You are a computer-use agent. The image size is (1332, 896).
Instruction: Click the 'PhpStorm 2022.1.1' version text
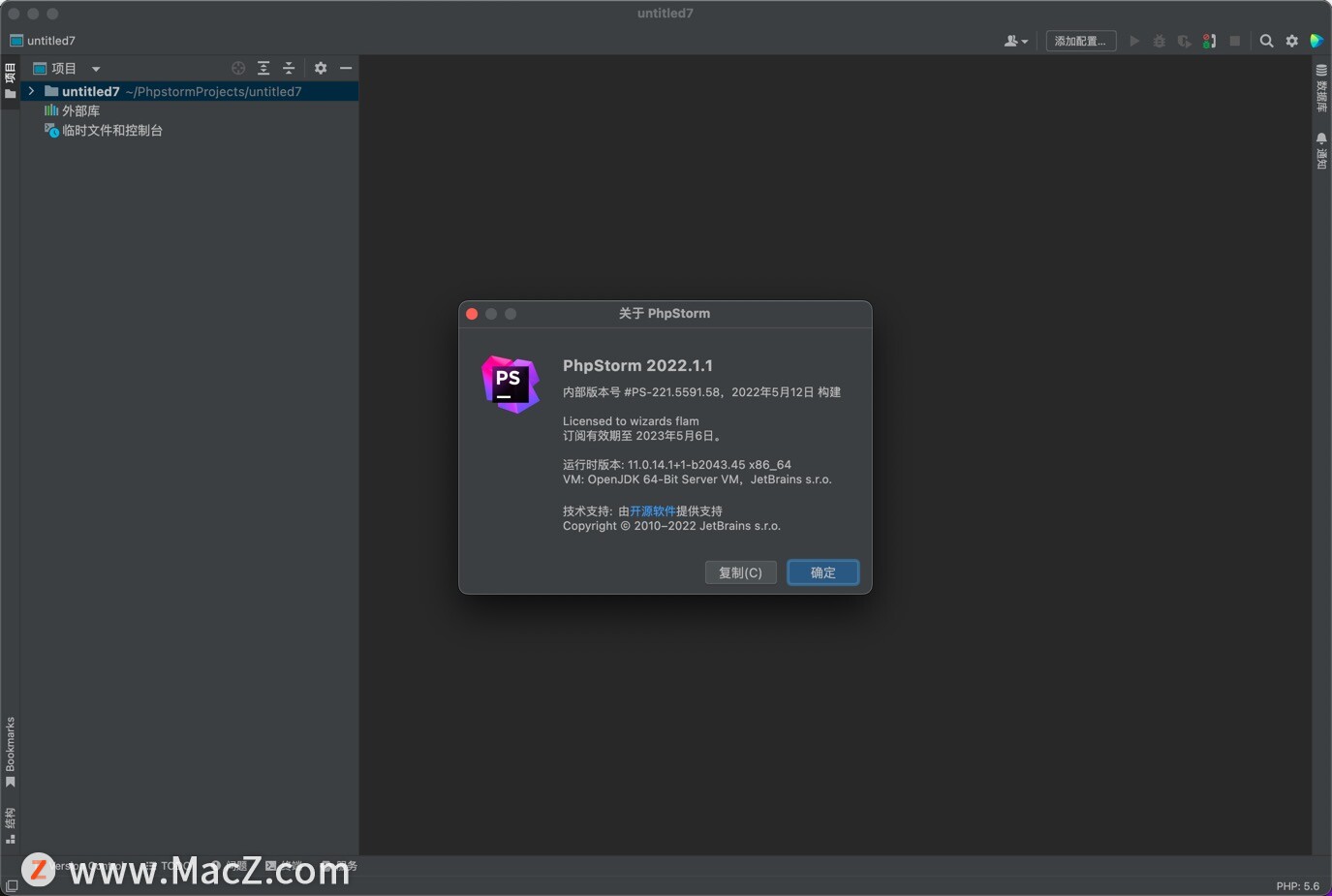[637, 365]
